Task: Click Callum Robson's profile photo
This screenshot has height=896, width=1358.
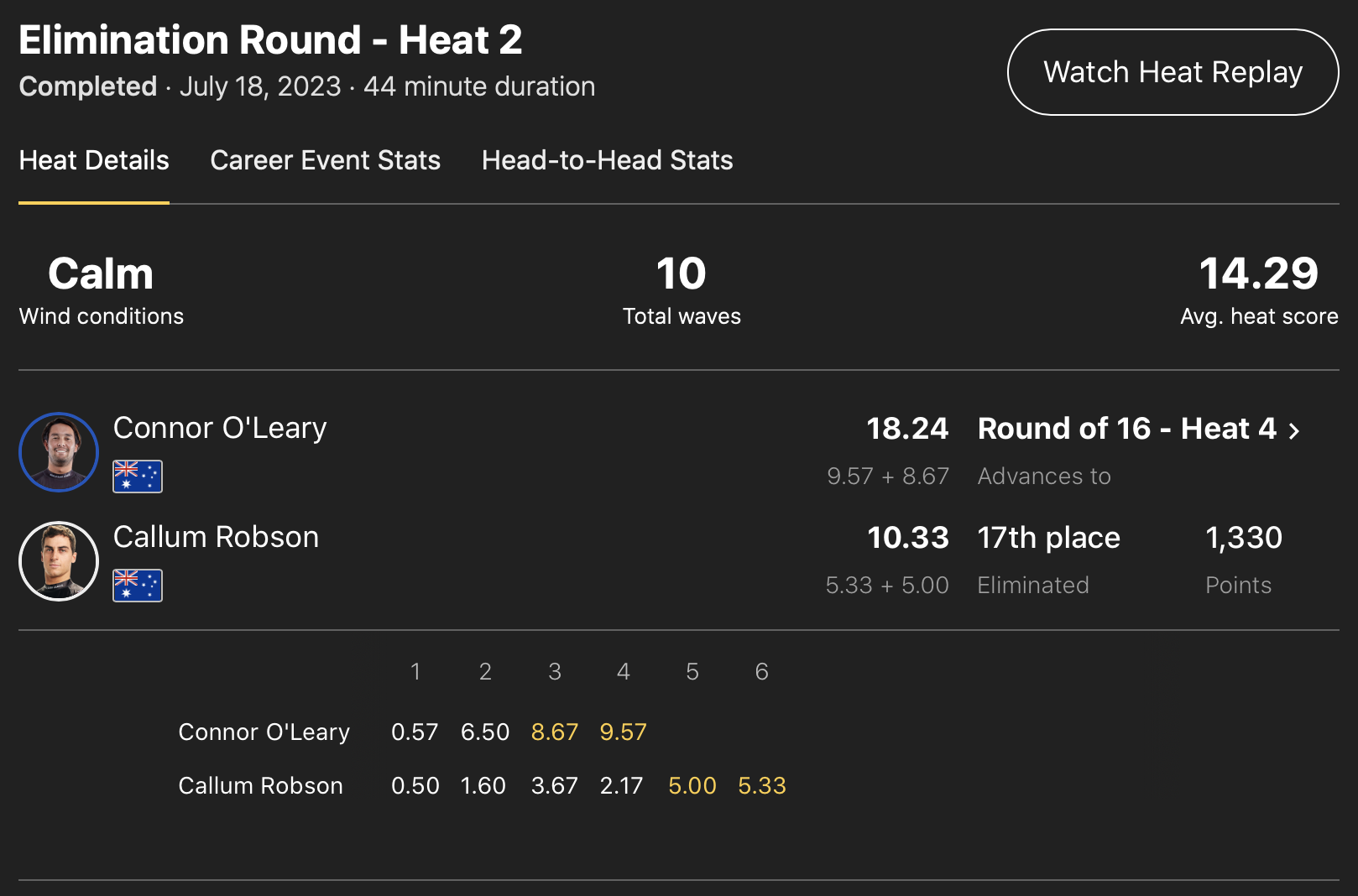Action: coord(59,561)
